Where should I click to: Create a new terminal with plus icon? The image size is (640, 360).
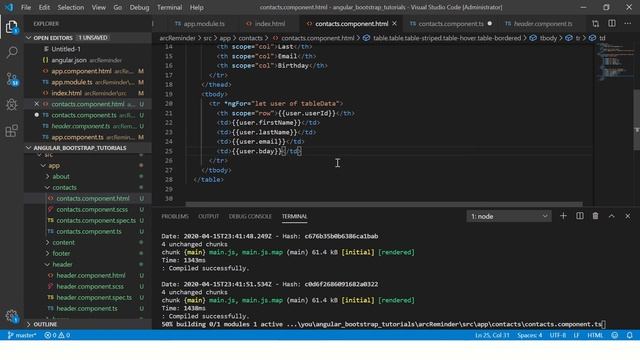coord(563,216)
